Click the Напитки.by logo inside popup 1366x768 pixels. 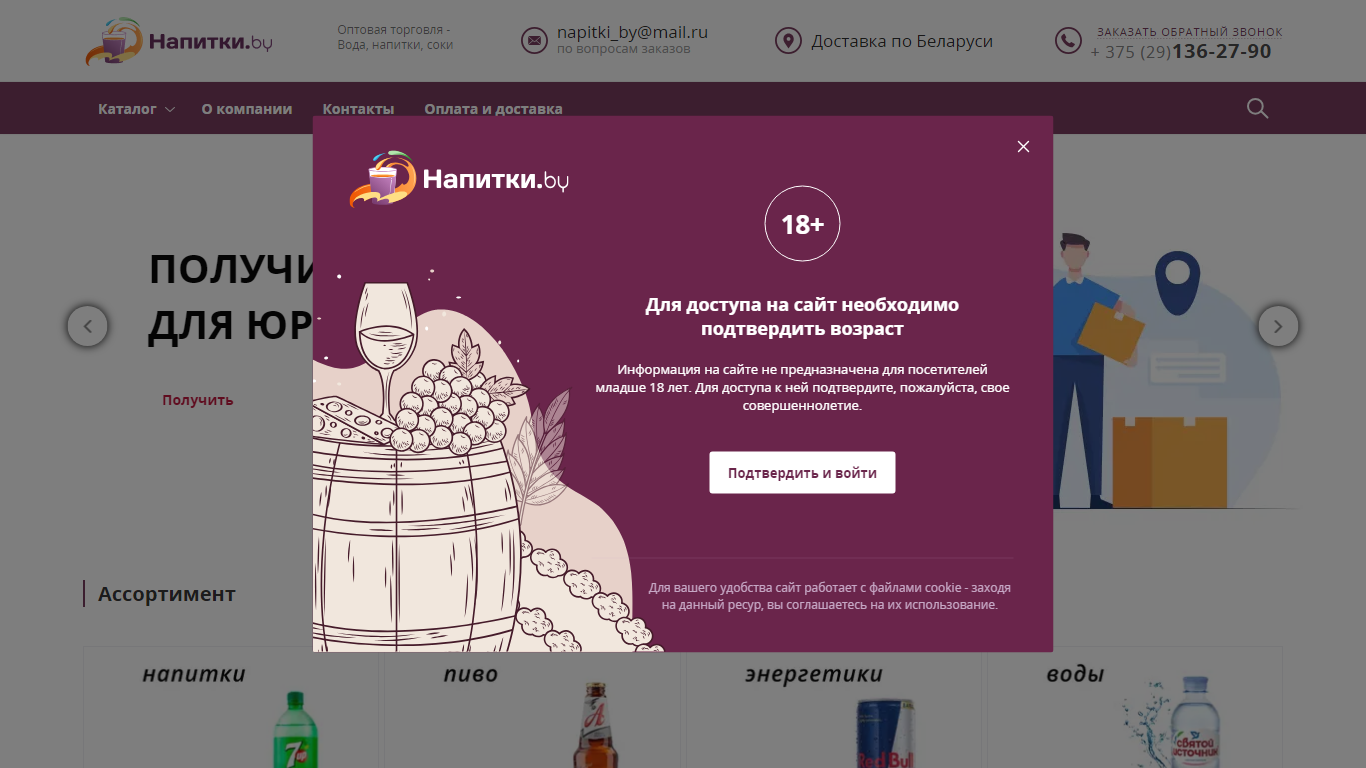coord(459,179)
